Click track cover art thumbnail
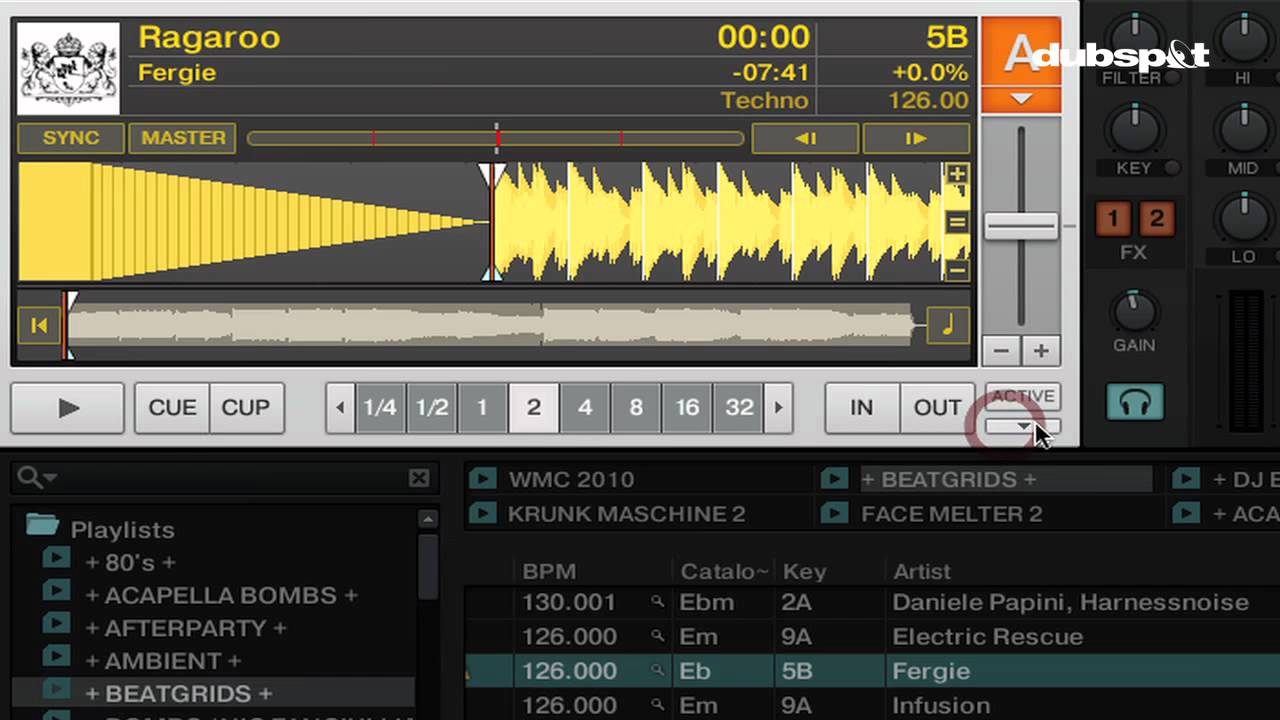 click(68, 67)
